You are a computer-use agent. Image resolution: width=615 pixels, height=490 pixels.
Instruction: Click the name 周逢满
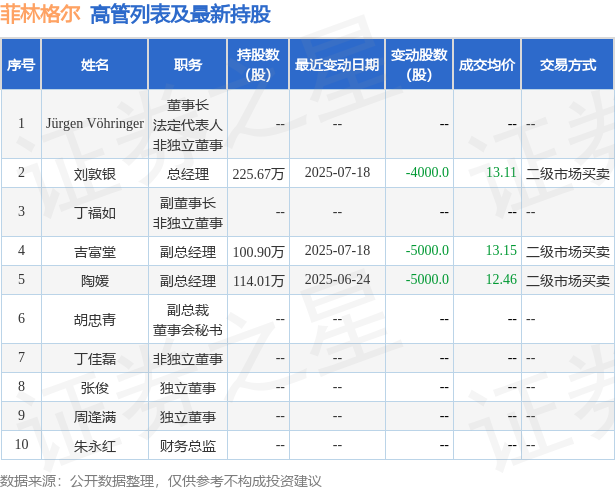pos(95,417)
